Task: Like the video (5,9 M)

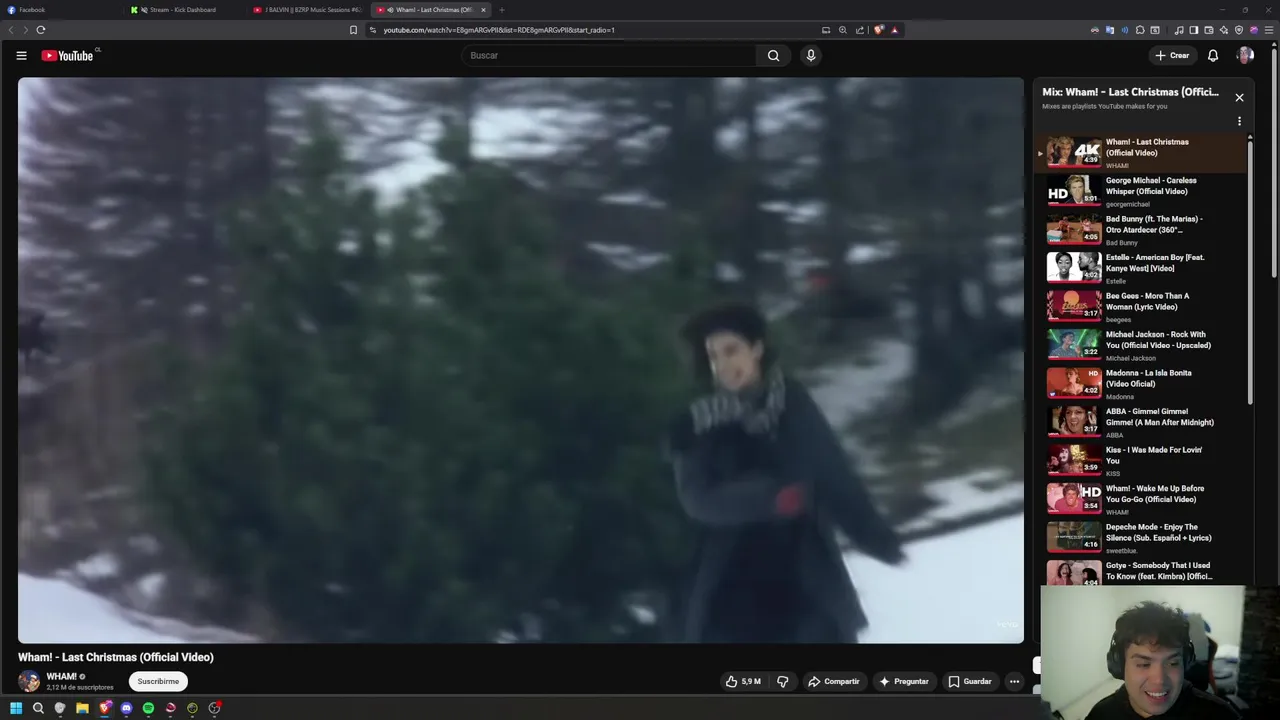Action: point(743,682)
